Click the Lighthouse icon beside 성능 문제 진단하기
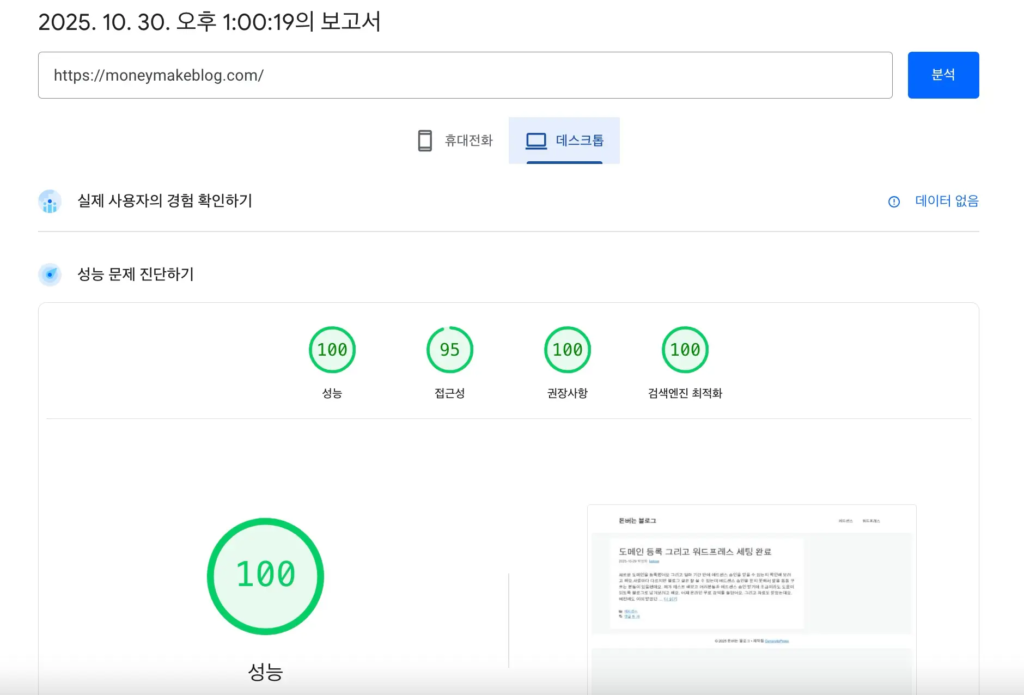This screenshot has height=695, width=1024. (49, 274)
